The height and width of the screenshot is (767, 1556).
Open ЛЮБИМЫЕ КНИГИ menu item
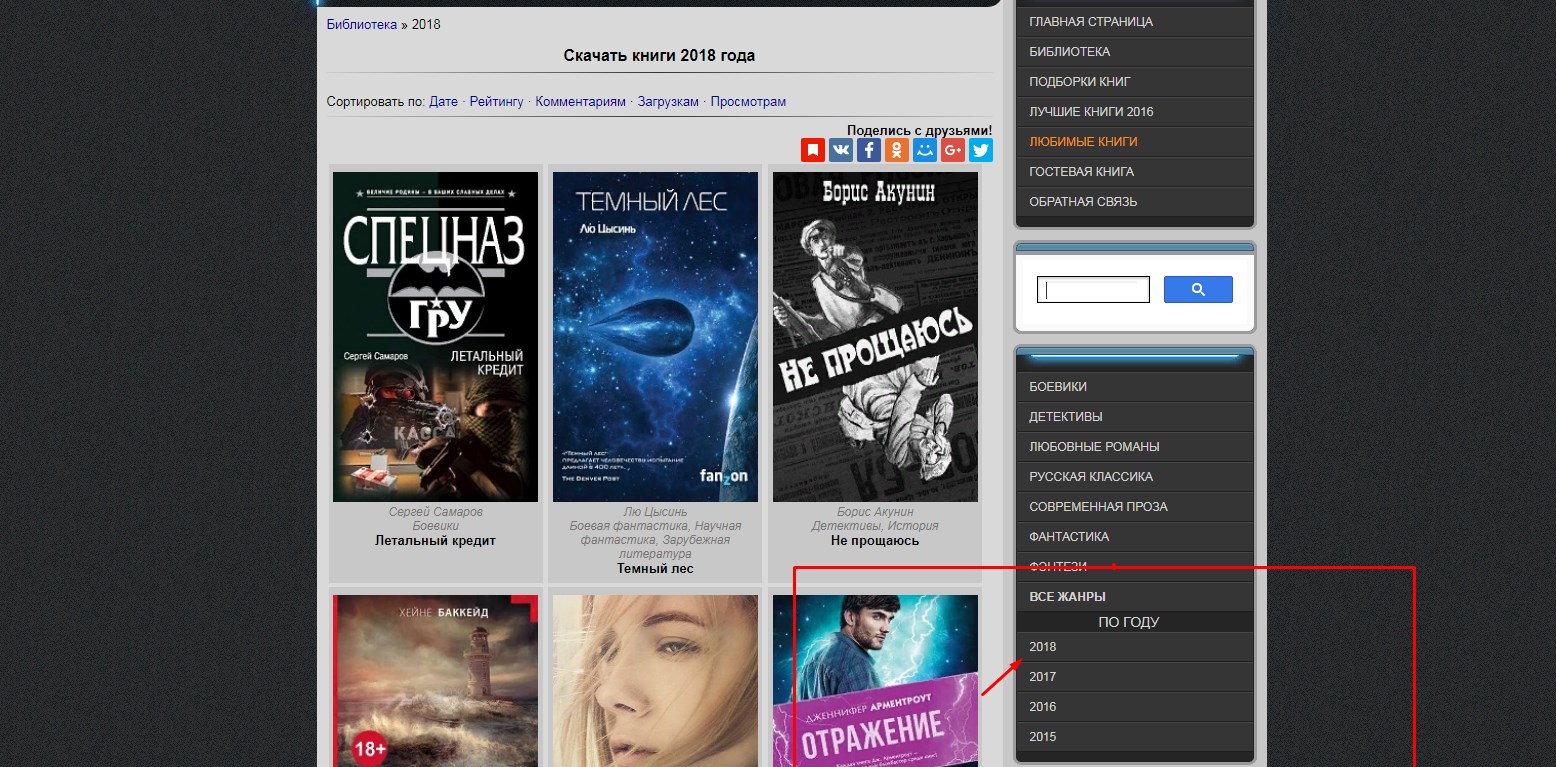1083,142
